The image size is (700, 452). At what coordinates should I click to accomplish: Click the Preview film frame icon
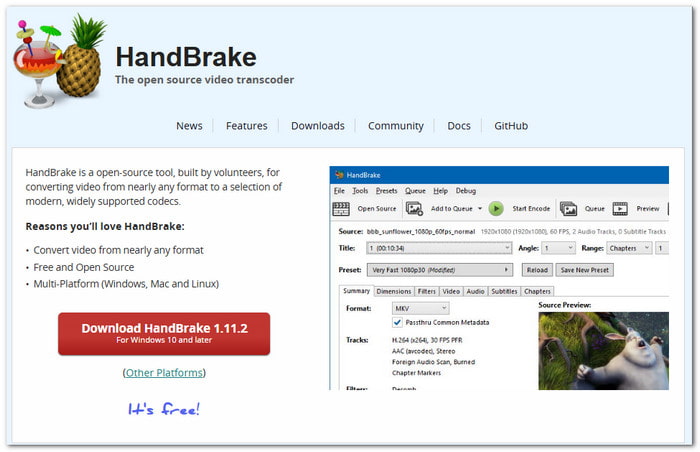point(620,209)
